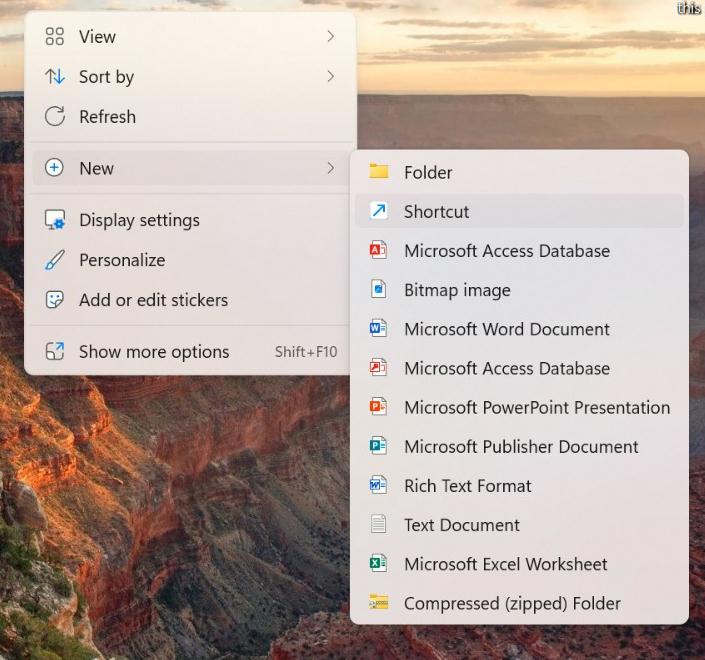705x660 pixels.
Task: Click the Text Document page icon
Action: tap(378, 525)
